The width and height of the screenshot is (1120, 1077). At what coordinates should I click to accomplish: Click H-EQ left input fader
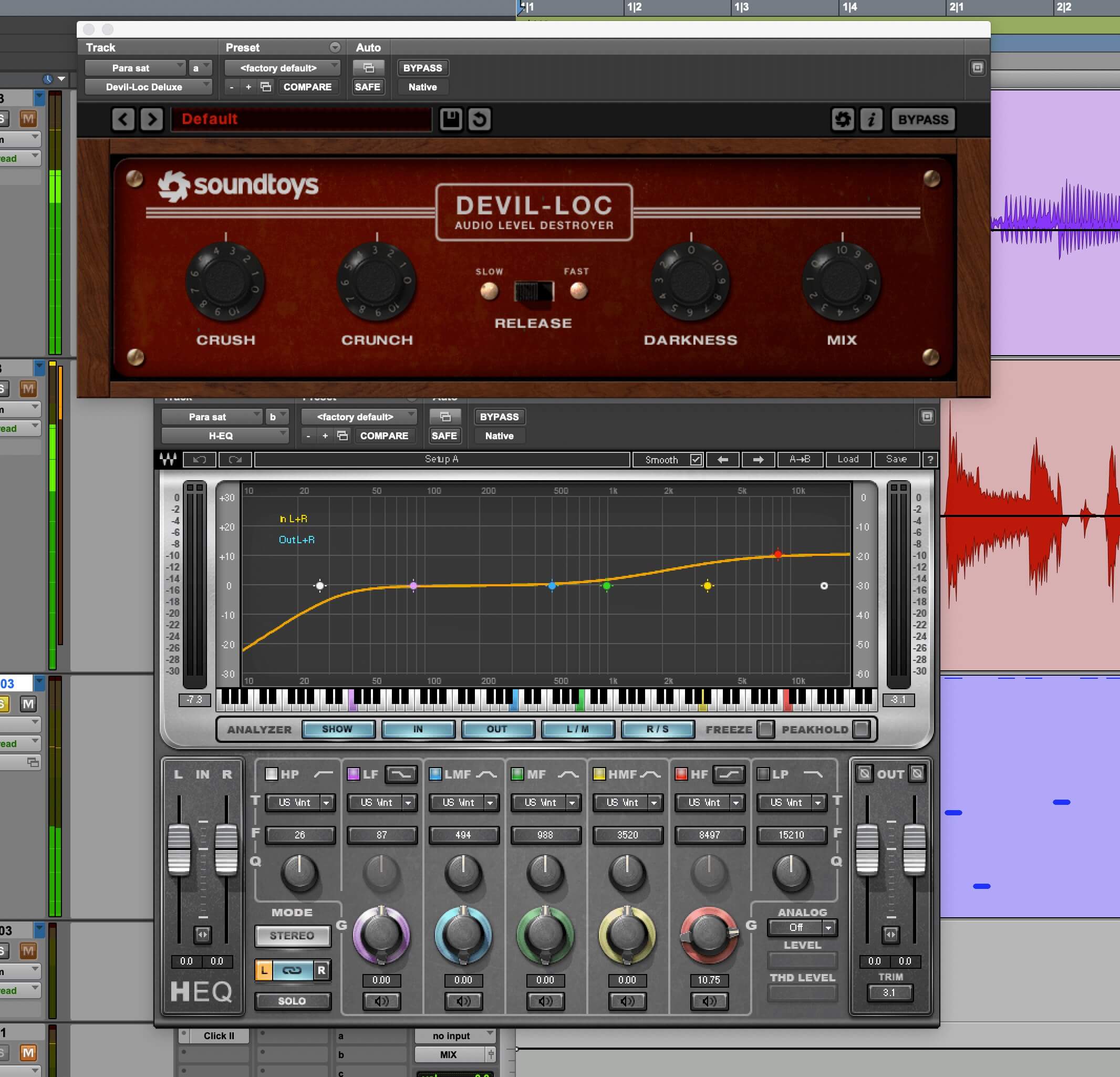[x=180, y=849]
